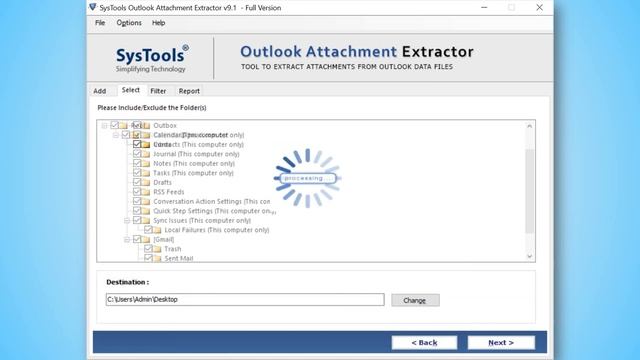
Task: Open the File menu
Action: [100, 23]
